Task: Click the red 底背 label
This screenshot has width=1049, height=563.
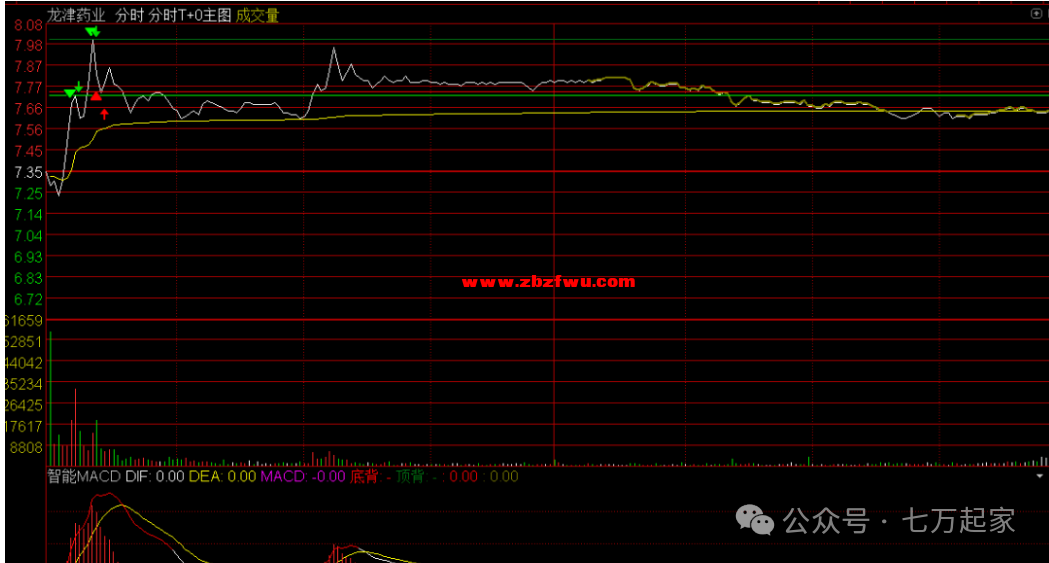Action: [x=365, y=476]
